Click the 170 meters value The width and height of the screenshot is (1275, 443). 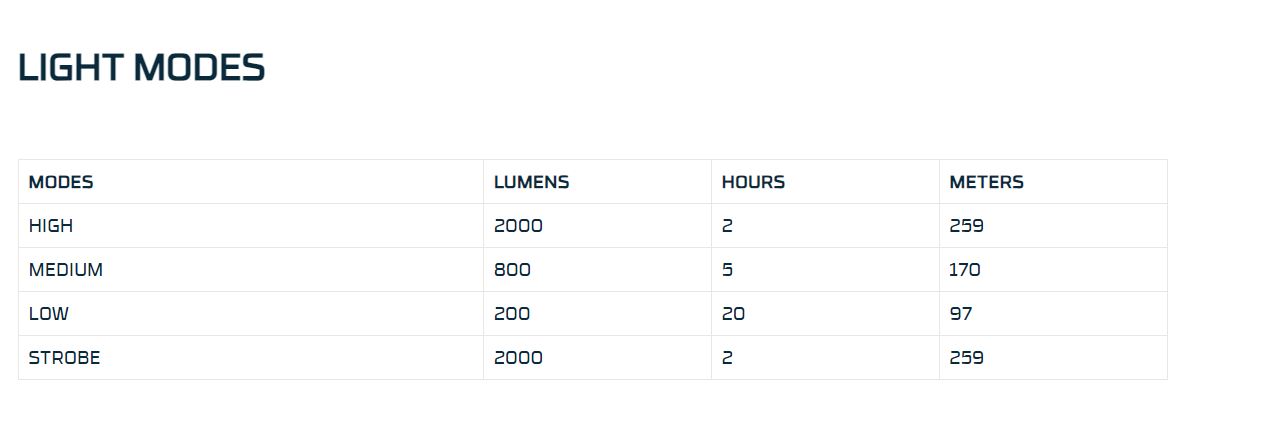point(965,270)
